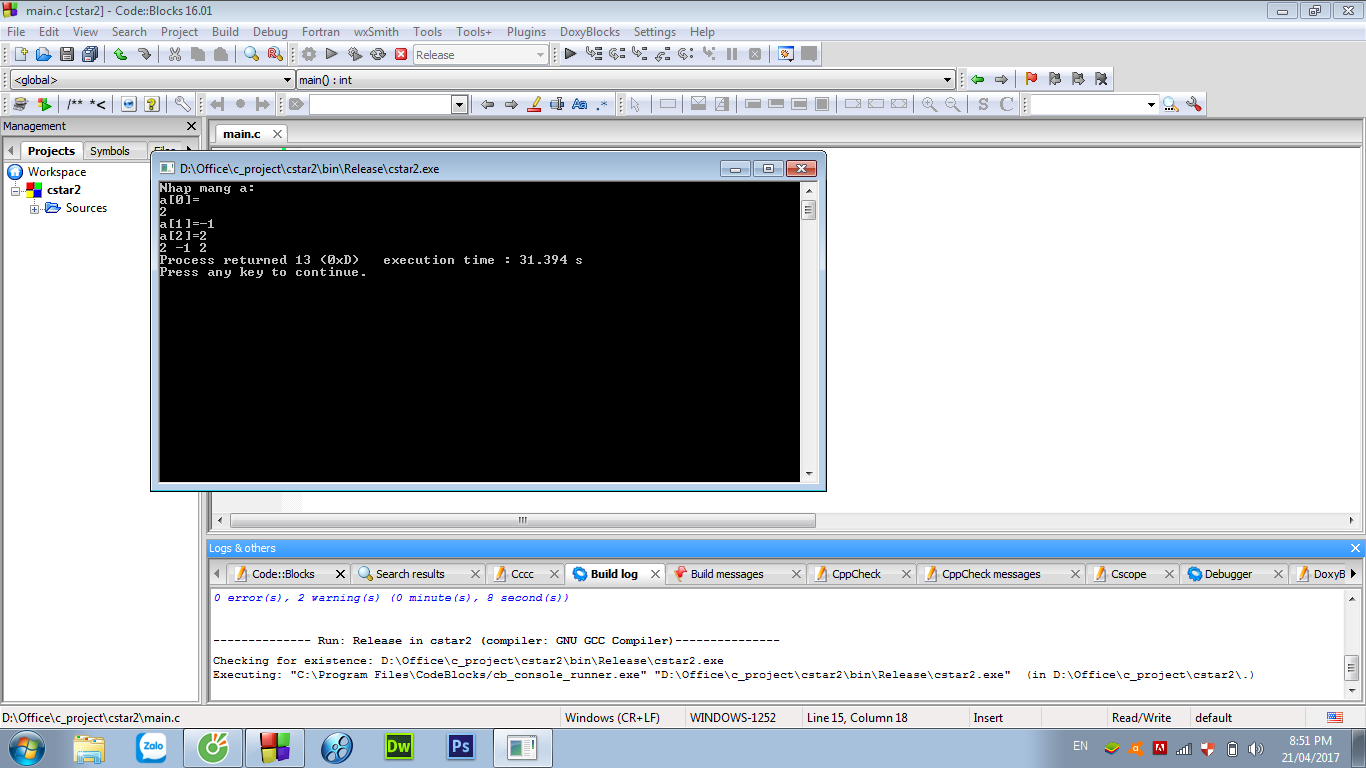Select the Symbols tab in Management panel
The height and width of the screenshot is (768, 1366).
110,151
